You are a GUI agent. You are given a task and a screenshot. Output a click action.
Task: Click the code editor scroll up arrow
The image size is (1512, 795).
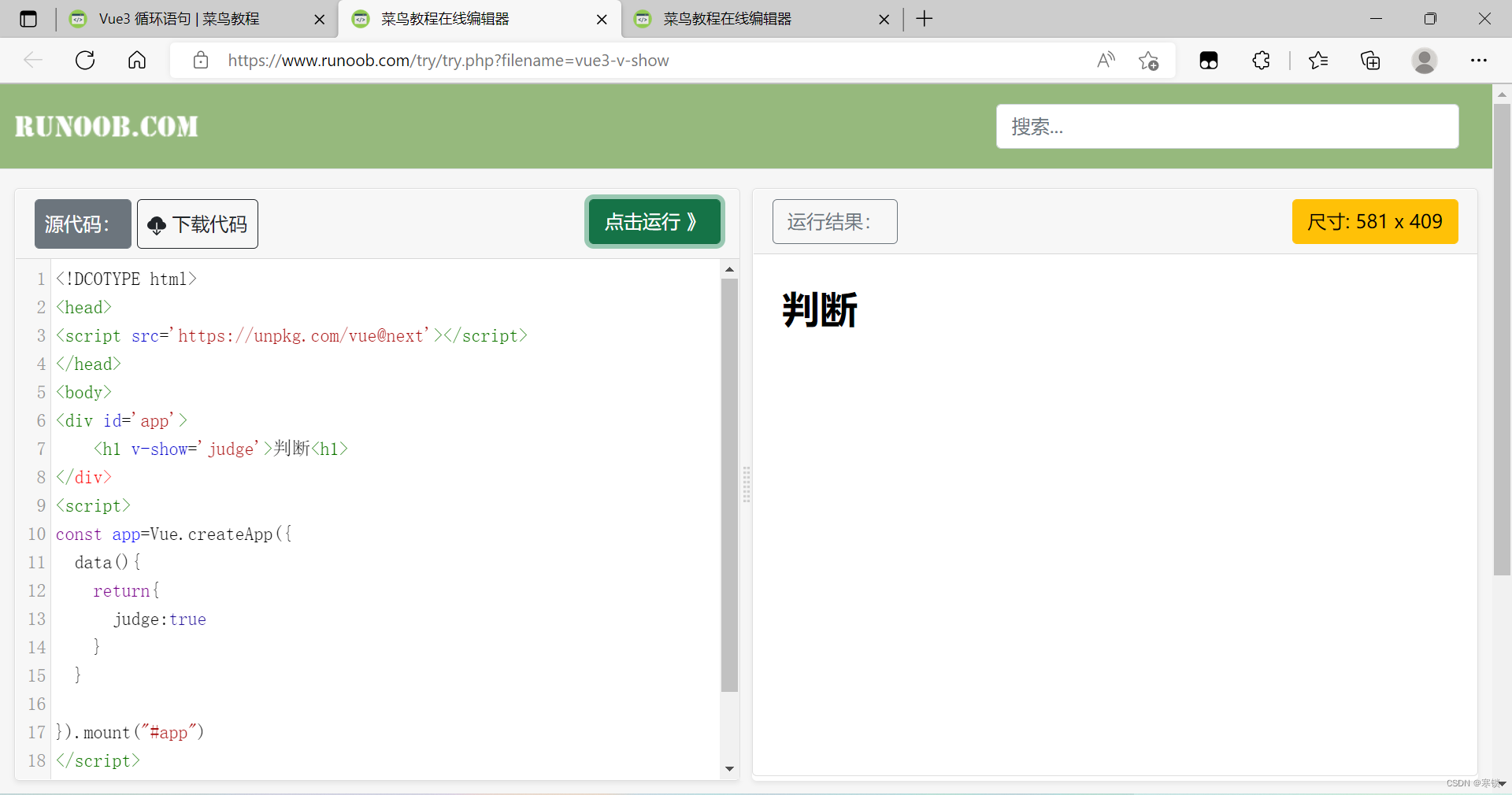pyautogui.click(x=729, y=269)
